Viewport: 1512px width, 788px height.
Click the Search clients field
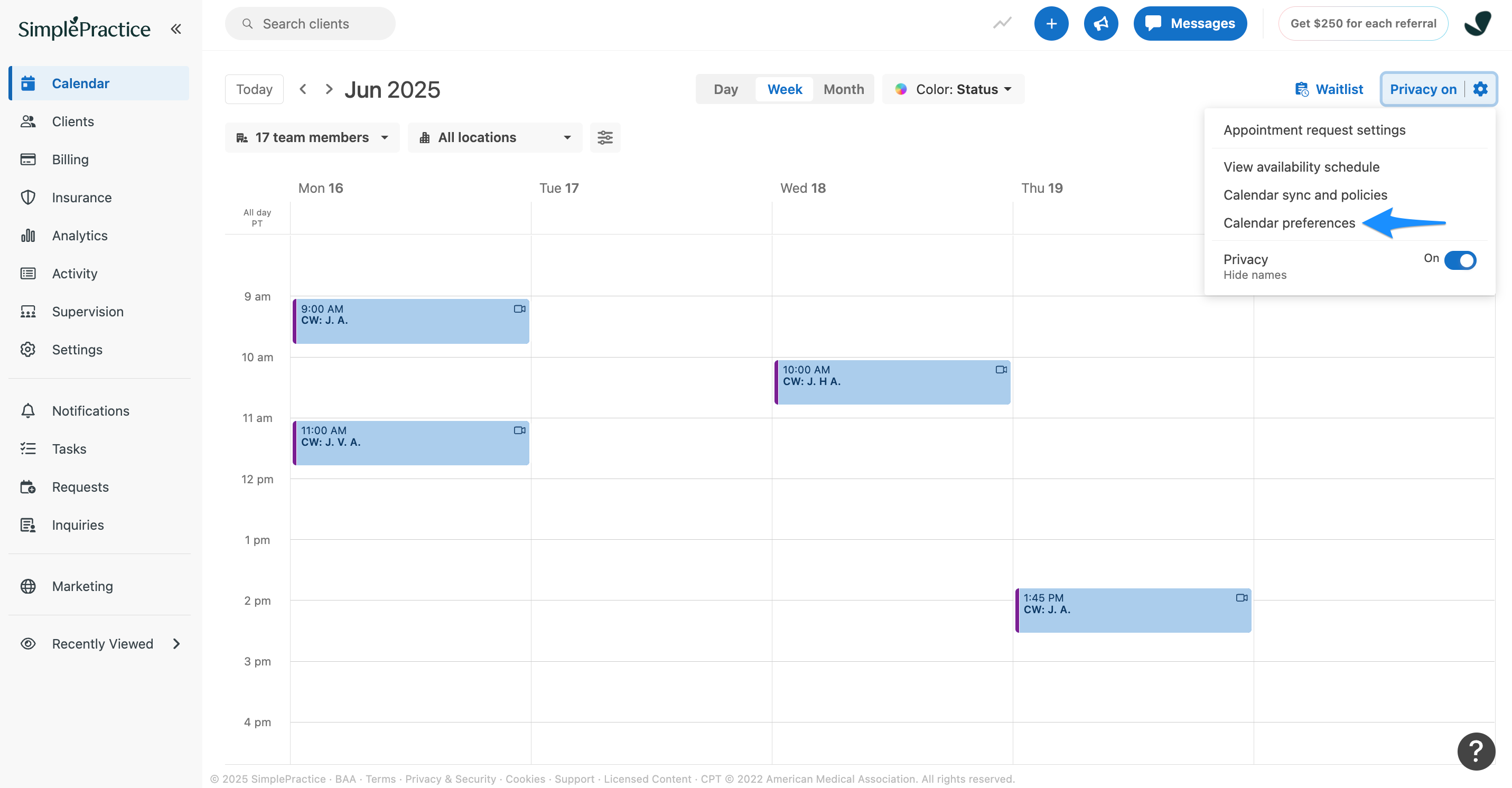pos(310,23)
